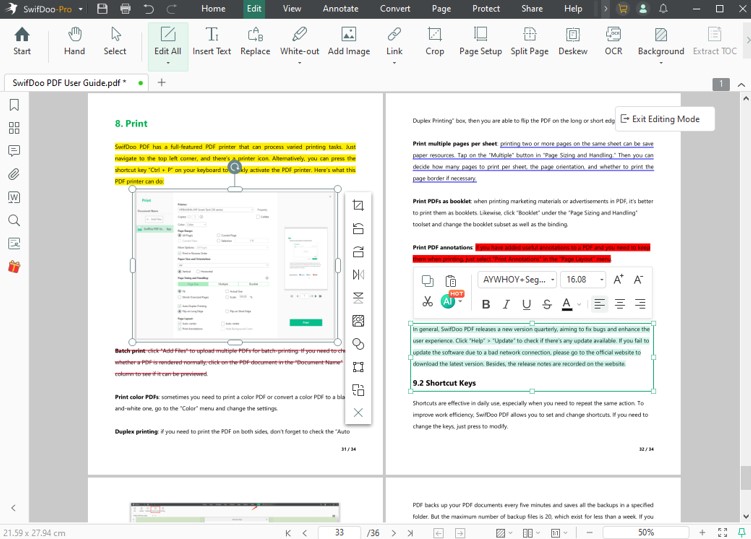Expand the SwifDoo-Pro application menu

(80, 9)
